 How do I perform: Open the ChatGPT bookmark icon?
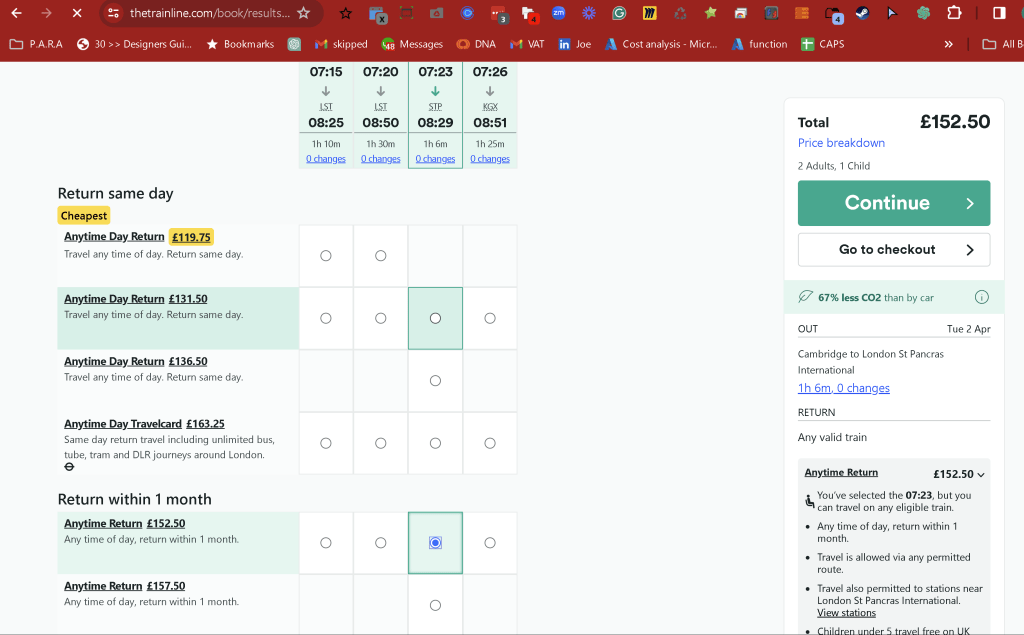pyautogui.click(x=295, y=44)
